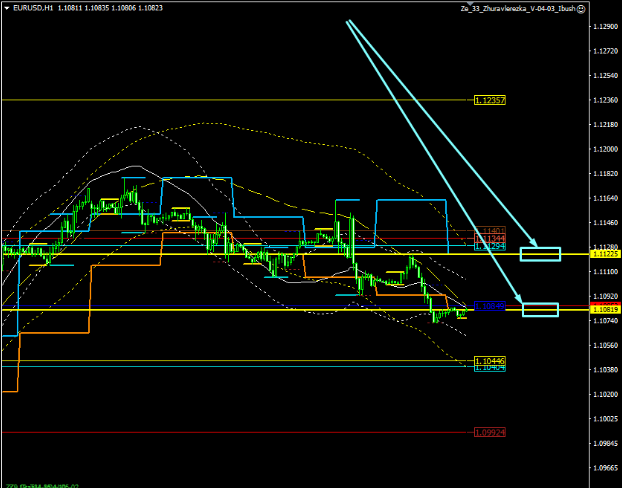Click the 1.10404 cyan level label

tap(488, 368)
